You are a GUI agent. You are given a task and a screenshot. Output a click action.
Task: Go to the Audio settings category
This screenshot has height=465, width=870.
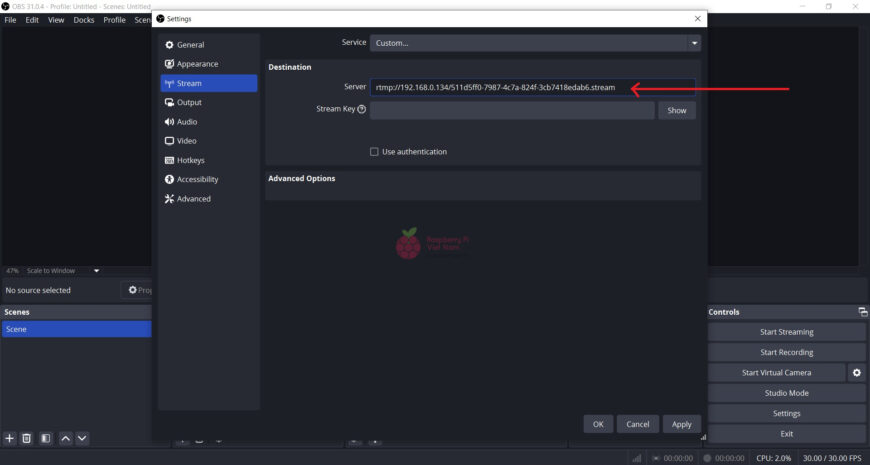[187, 122]
